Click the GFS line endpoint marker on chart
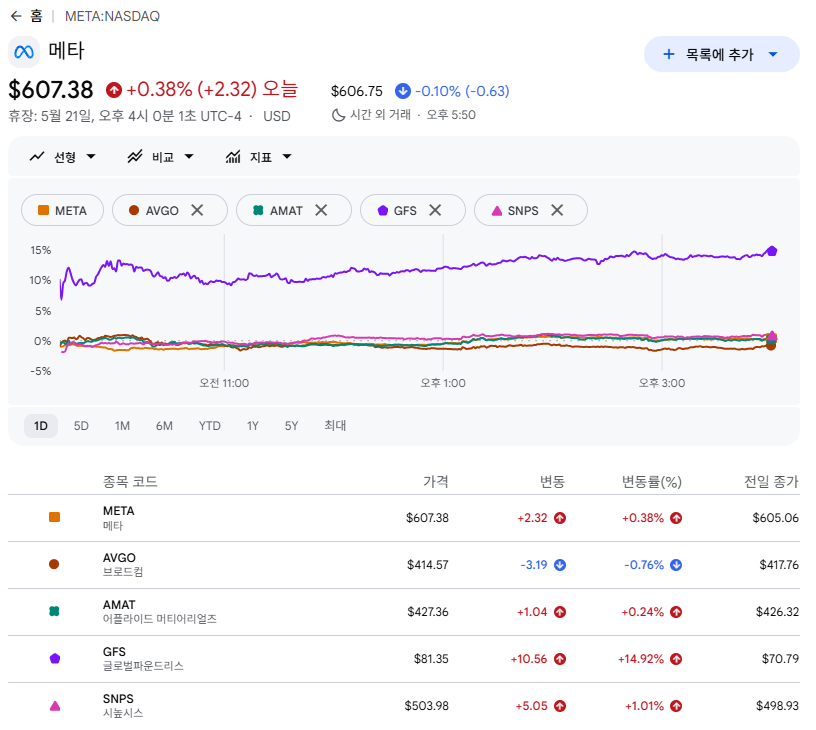This screenshot has width=816, height=730. 772,251
